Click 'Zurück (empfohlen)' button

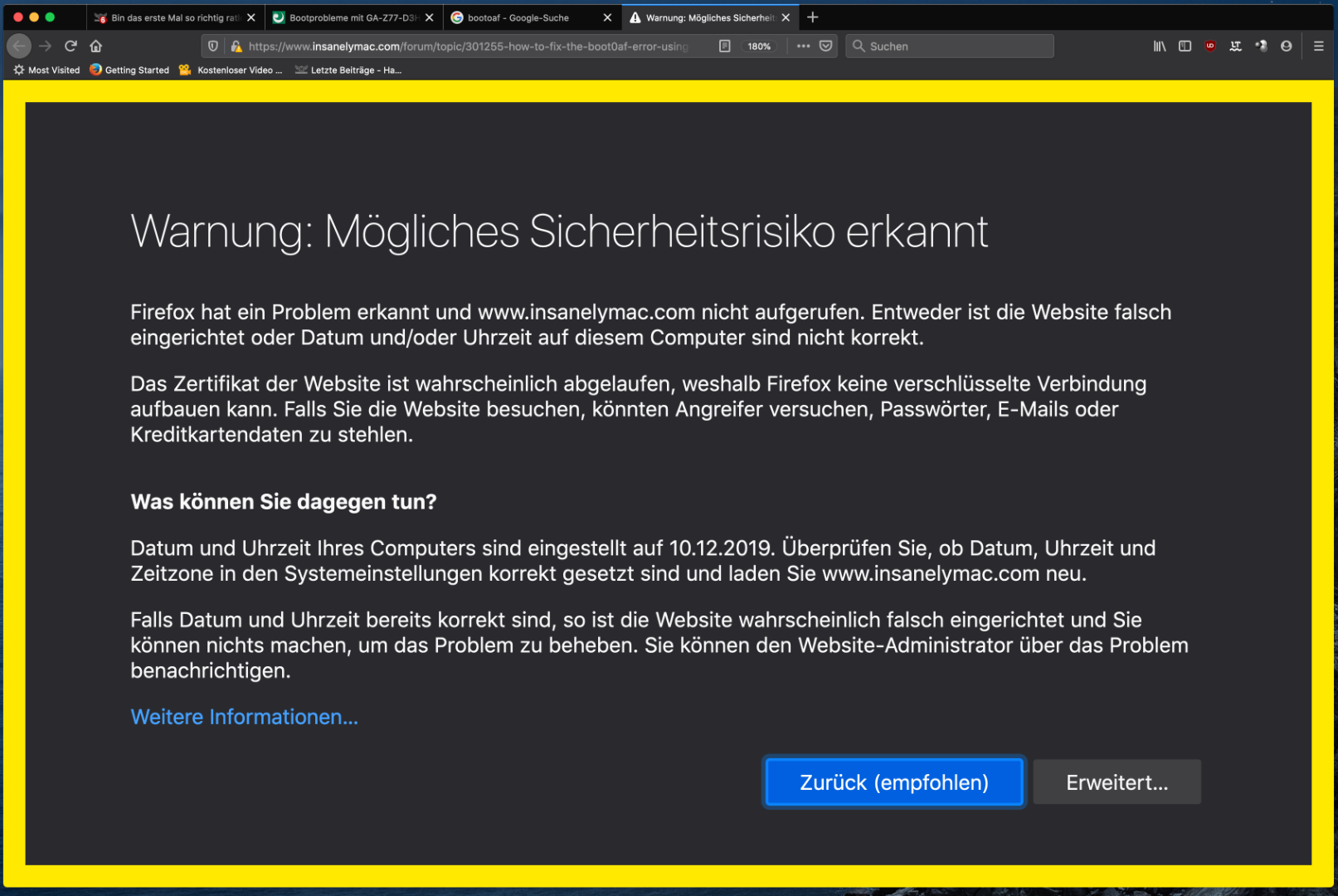point(894,782)
